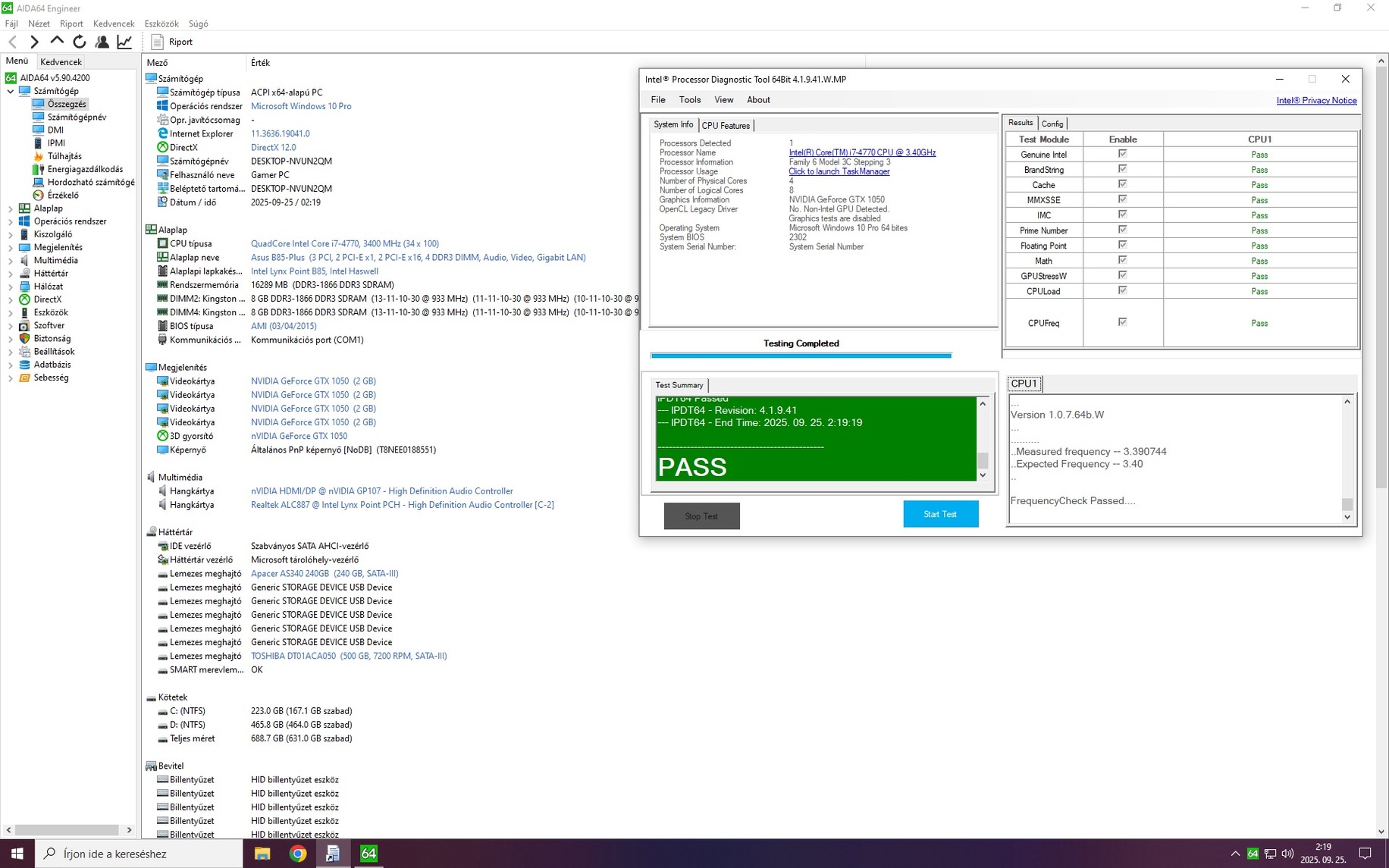Image resolution: width=1389 pixels, height=868 pixels.
Task: Toggle the CPUFreq test checkbox
Action: click(x=1122, y=322)
